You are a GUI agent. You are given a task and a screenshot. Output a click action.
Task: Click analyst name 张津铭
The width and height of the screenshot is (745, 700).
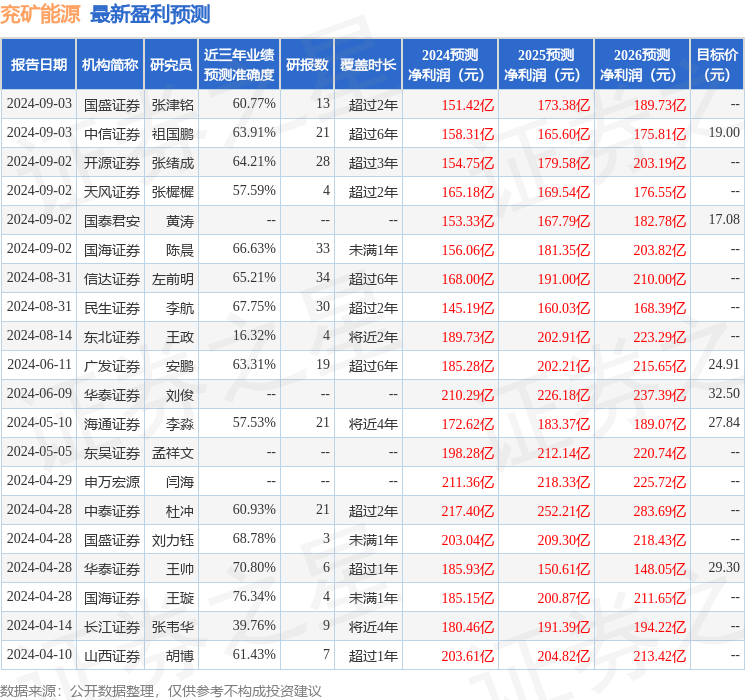coord(173,105)
